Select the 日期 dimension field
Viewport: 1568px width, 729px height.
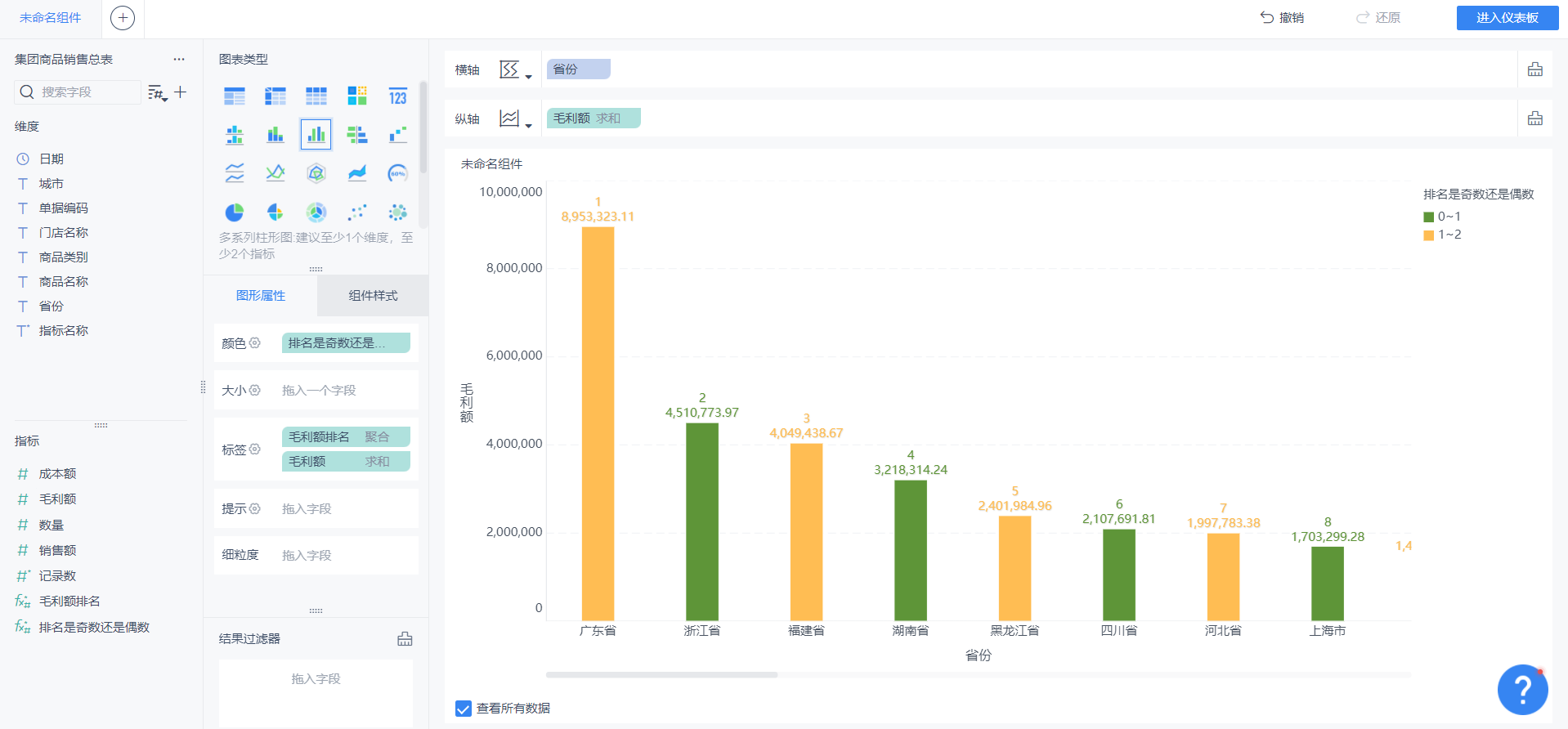pos(52,159)
